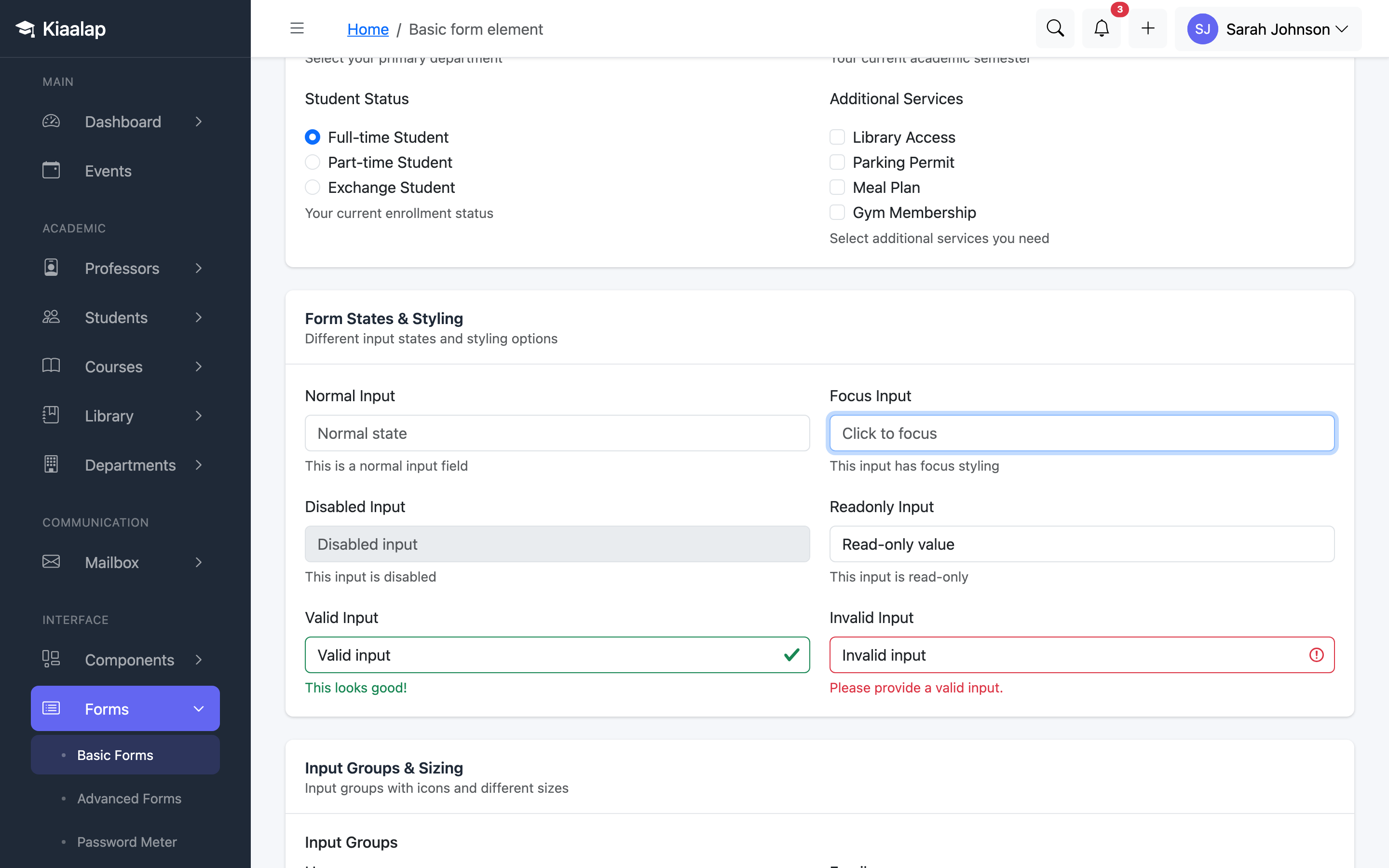This screenshot has height=868, width=1389.
Task: Tick the Gym Membership checkbox
Action: (x=837, y=212)
